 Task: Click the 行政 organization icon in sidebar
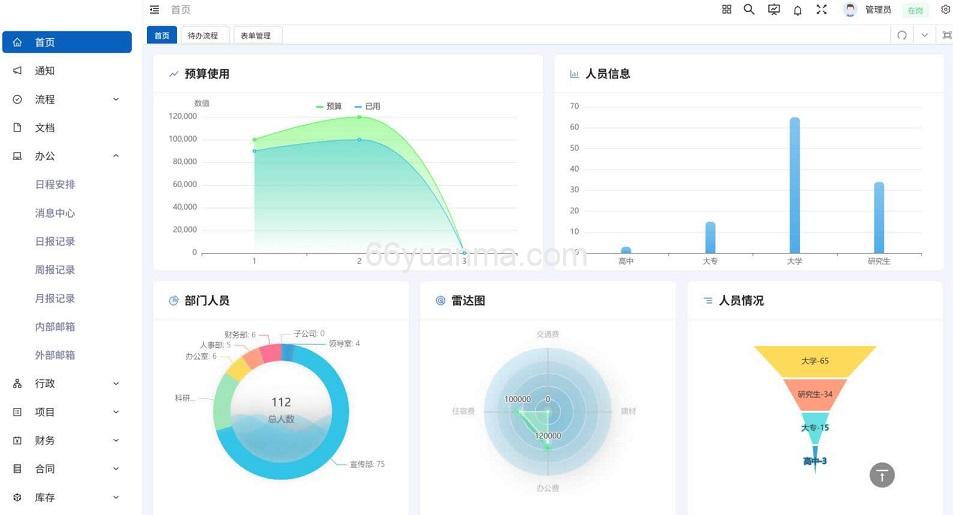[18, 384]
